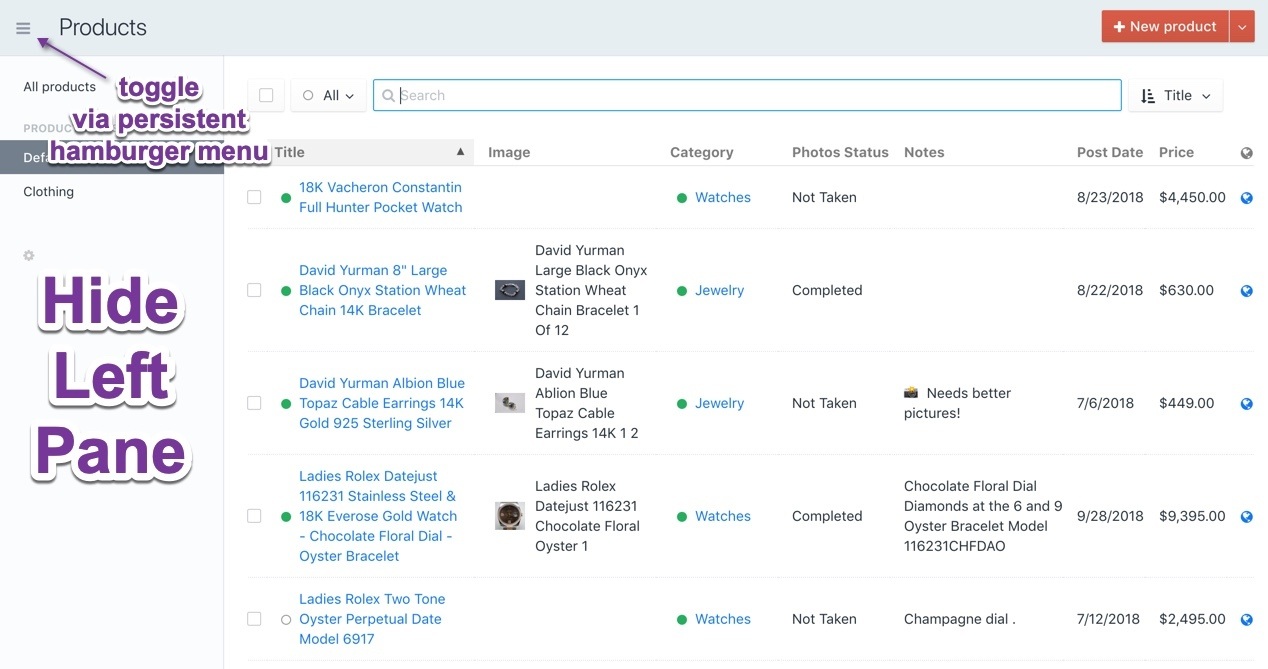Image resolution: width=1268 pixels, height=669 pixels.
Task: Tick the checkbox for Ladies Rolex Two Tone
Action: pos(254,620)
